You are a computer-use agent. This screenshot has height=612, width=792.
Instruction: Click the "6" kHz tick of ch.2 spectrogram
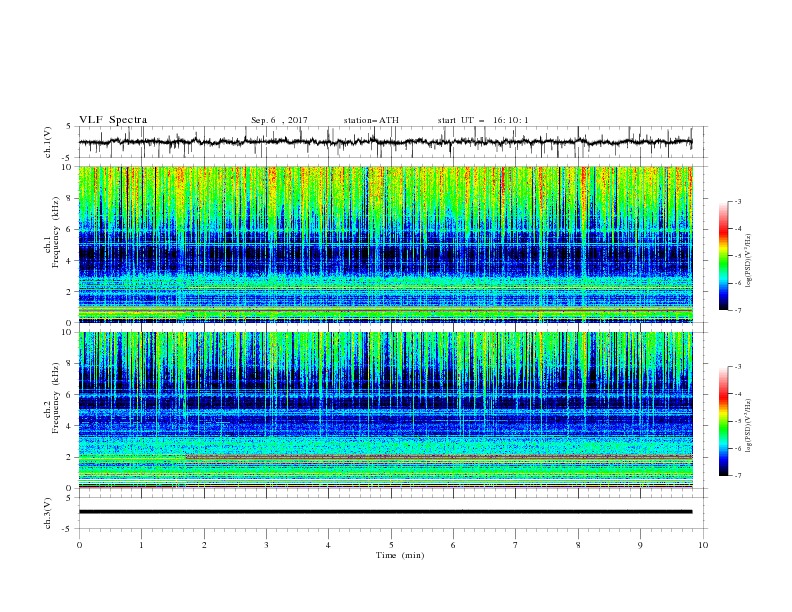70,395
